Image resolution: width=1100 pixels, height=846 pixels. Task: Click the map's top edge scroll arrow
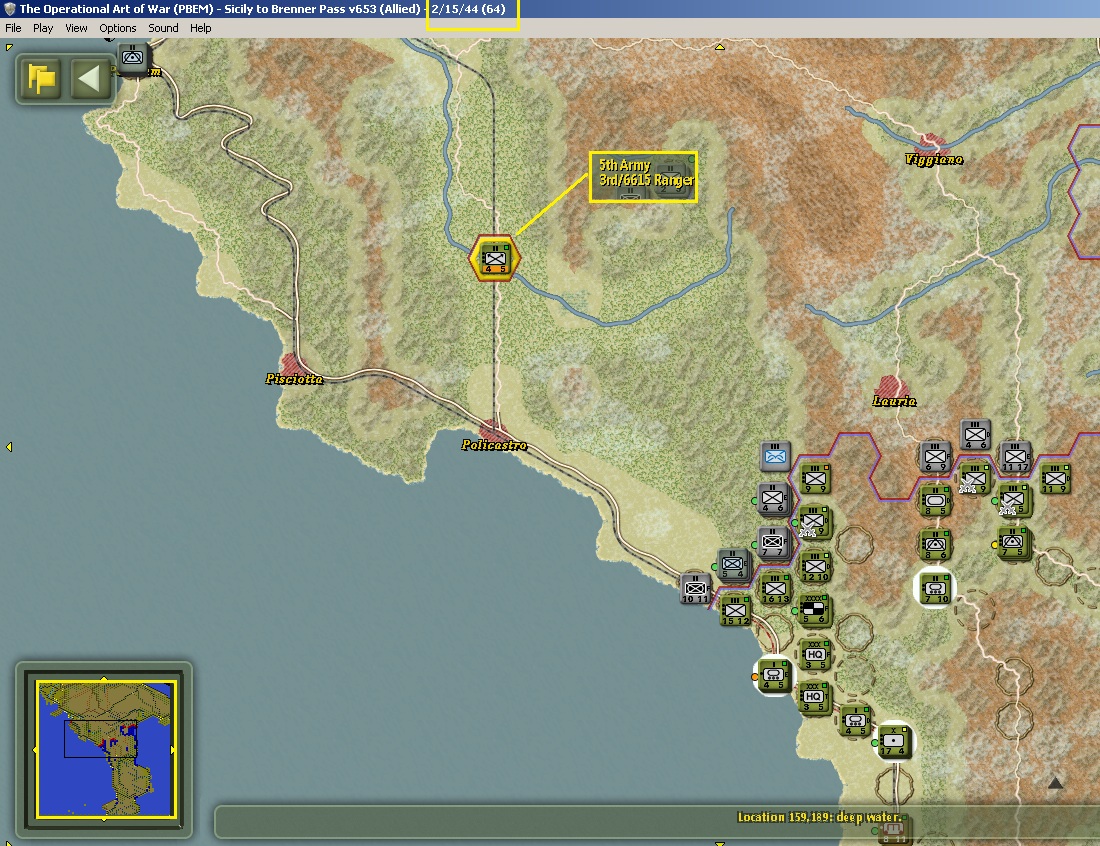(720, 47)
